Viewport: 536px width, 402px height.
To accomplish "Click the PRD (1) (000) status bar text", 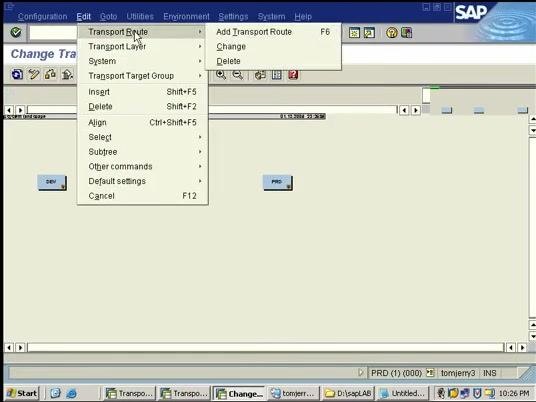I will [396, 373].
